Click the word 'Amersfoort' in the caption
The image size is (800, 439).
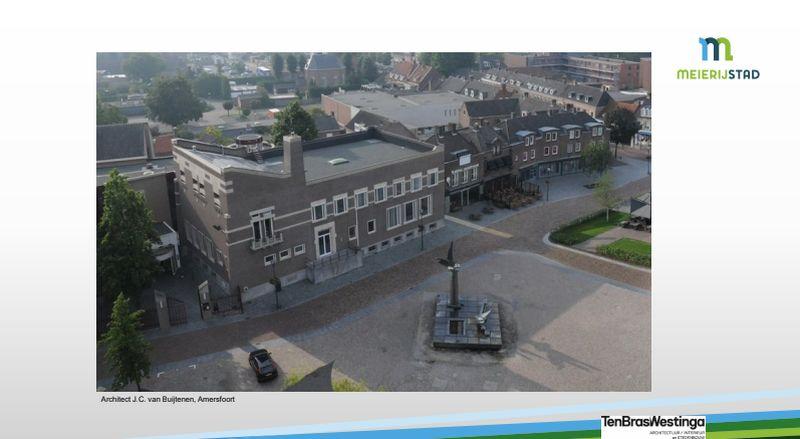pos(214,399)
